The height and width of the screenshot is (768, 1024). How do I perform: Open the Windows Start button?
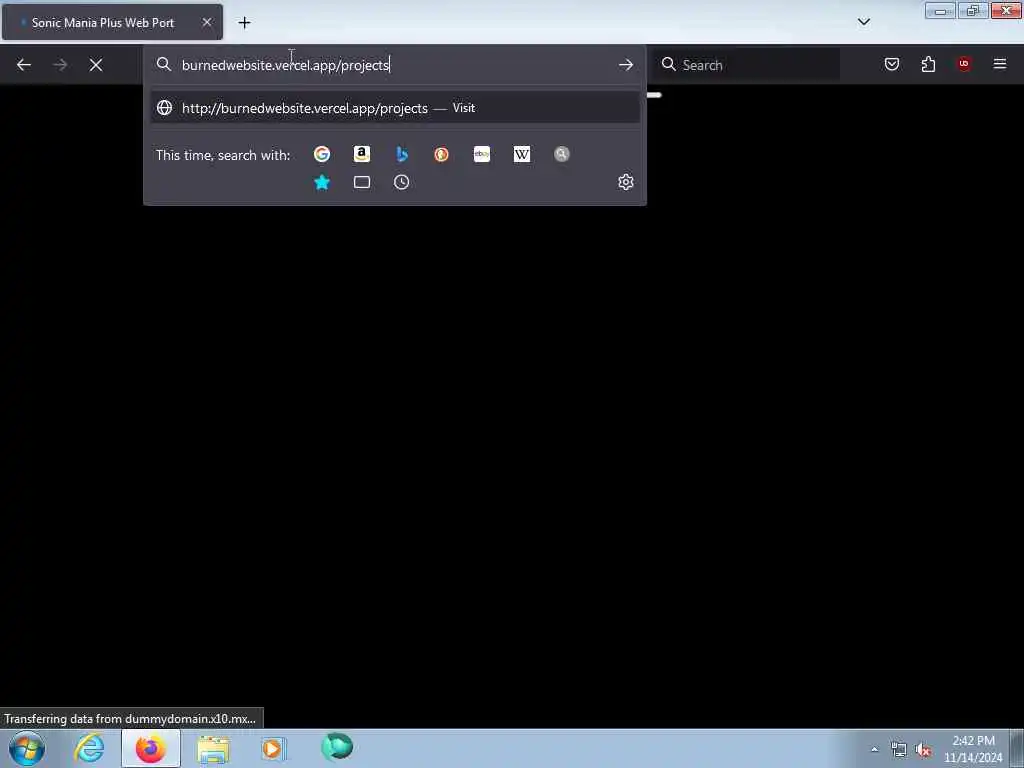27,748
